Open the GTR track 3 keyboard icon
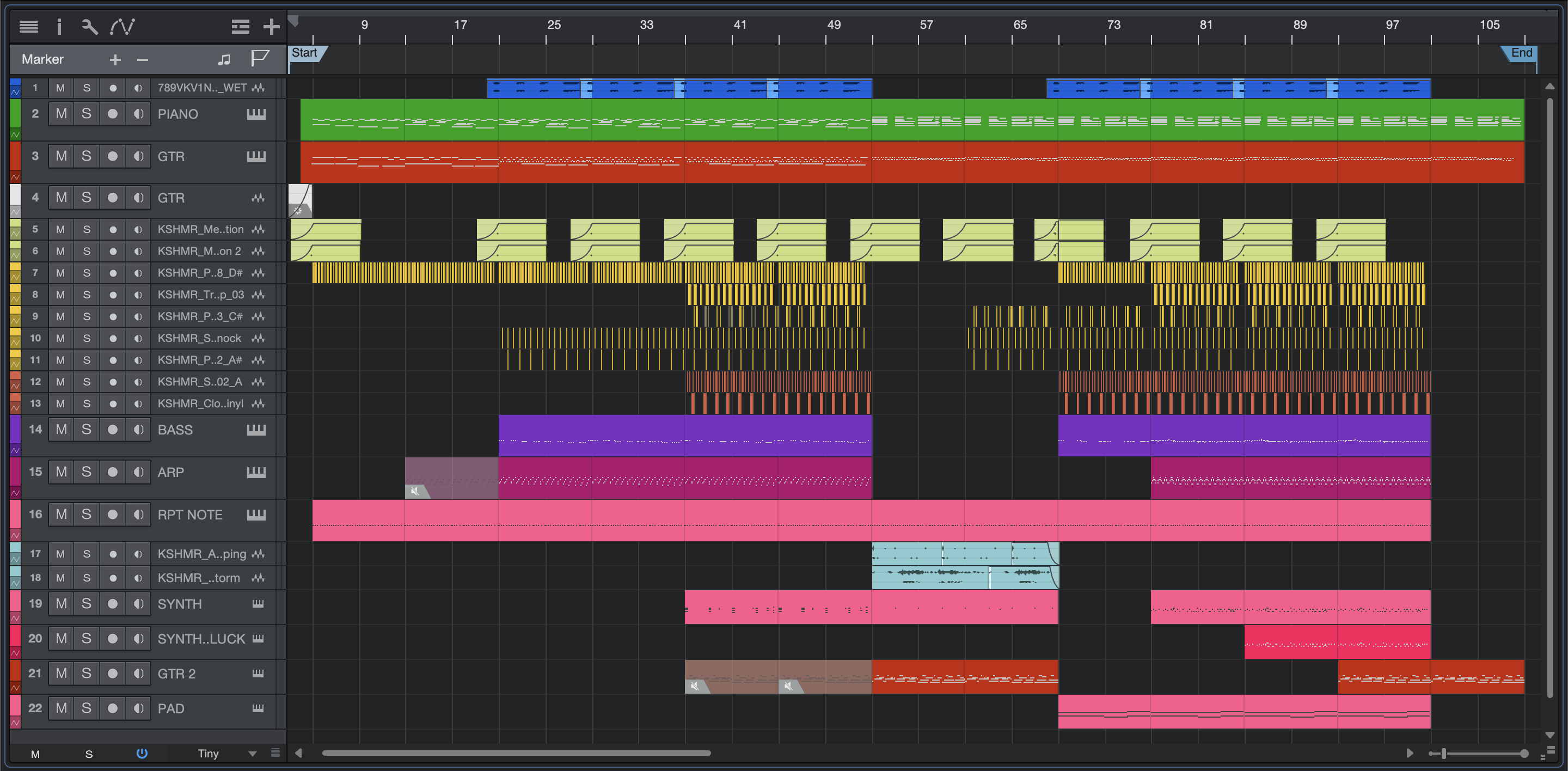1568x771 pixels. [256, 156]
